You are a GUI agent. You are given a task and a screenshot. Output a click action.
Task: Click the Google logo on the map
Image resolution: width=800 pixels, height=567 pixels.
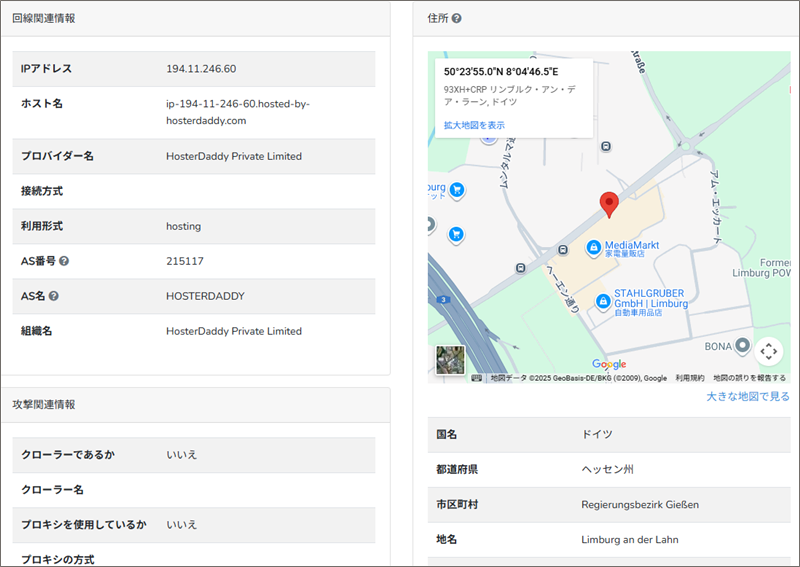[x=608, y=364]
